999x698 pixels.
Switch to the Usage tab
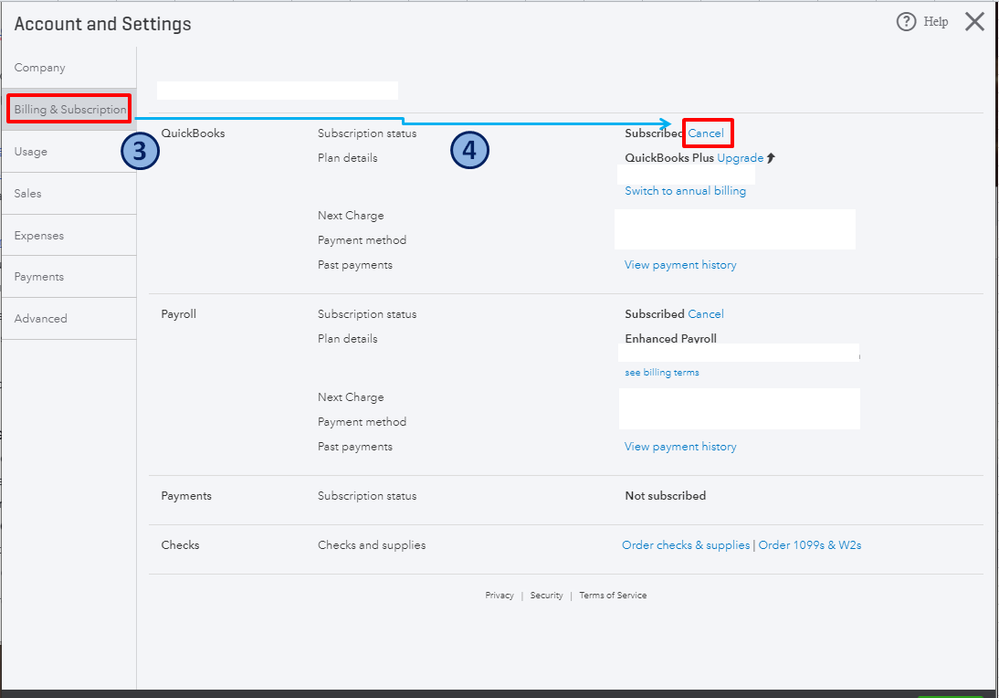click(31, 152)
